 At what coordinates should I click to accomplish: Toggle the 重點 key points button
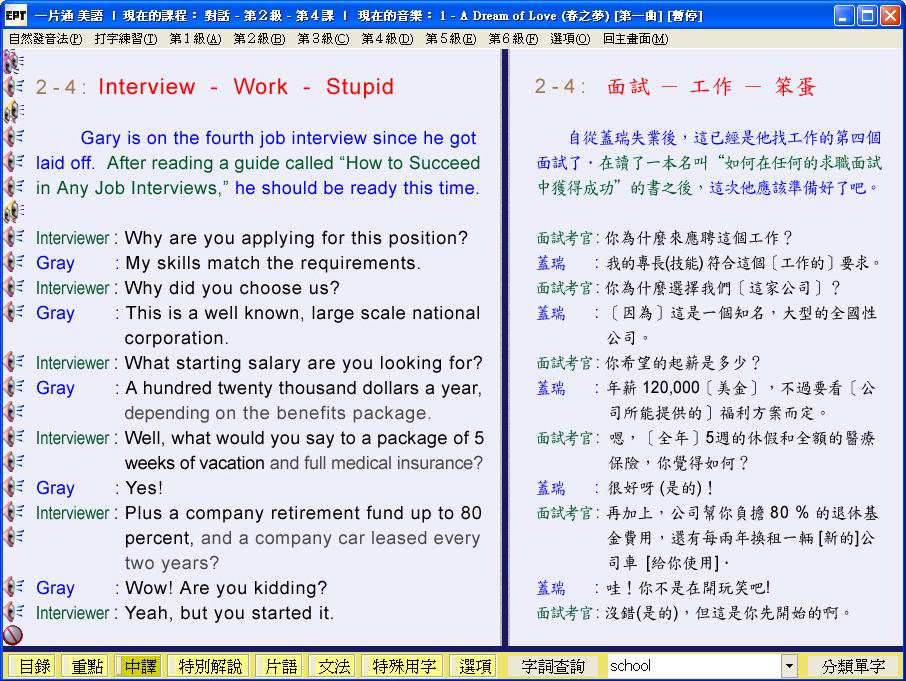(84, 666)
